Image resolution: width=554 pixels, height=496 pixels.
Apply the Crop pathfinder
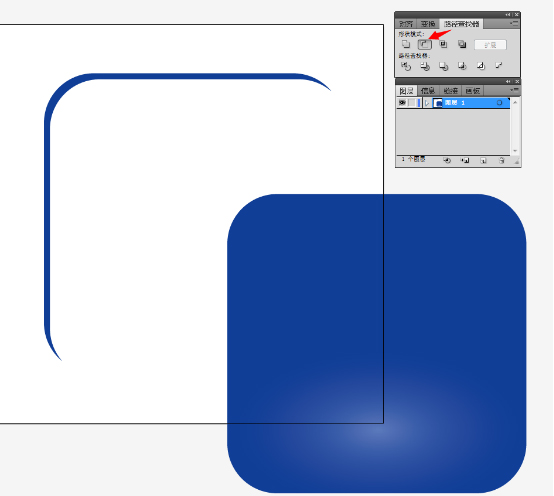(462, 66)
